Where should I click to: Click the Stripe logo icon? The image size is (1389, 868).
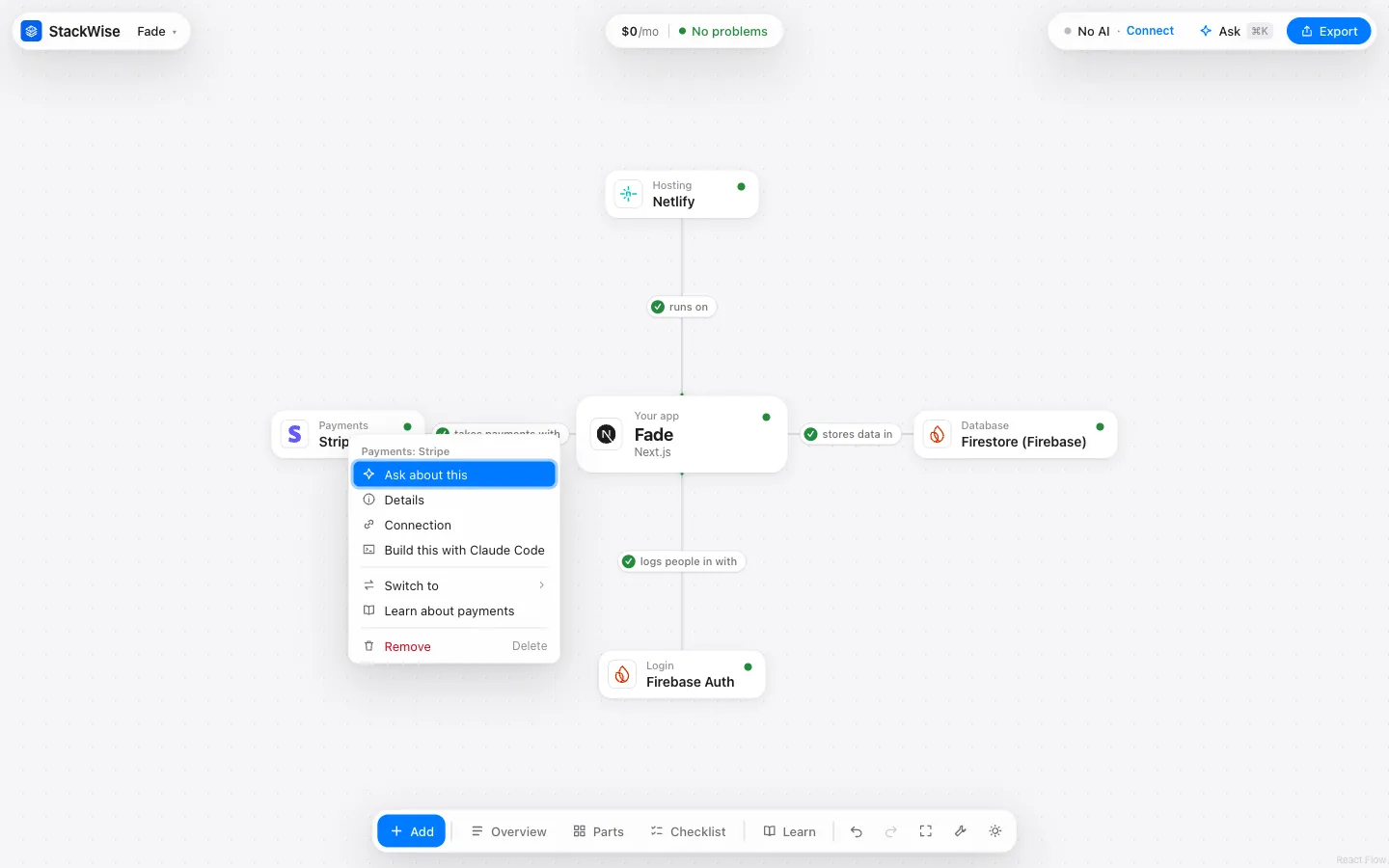[x=295, y=434]
